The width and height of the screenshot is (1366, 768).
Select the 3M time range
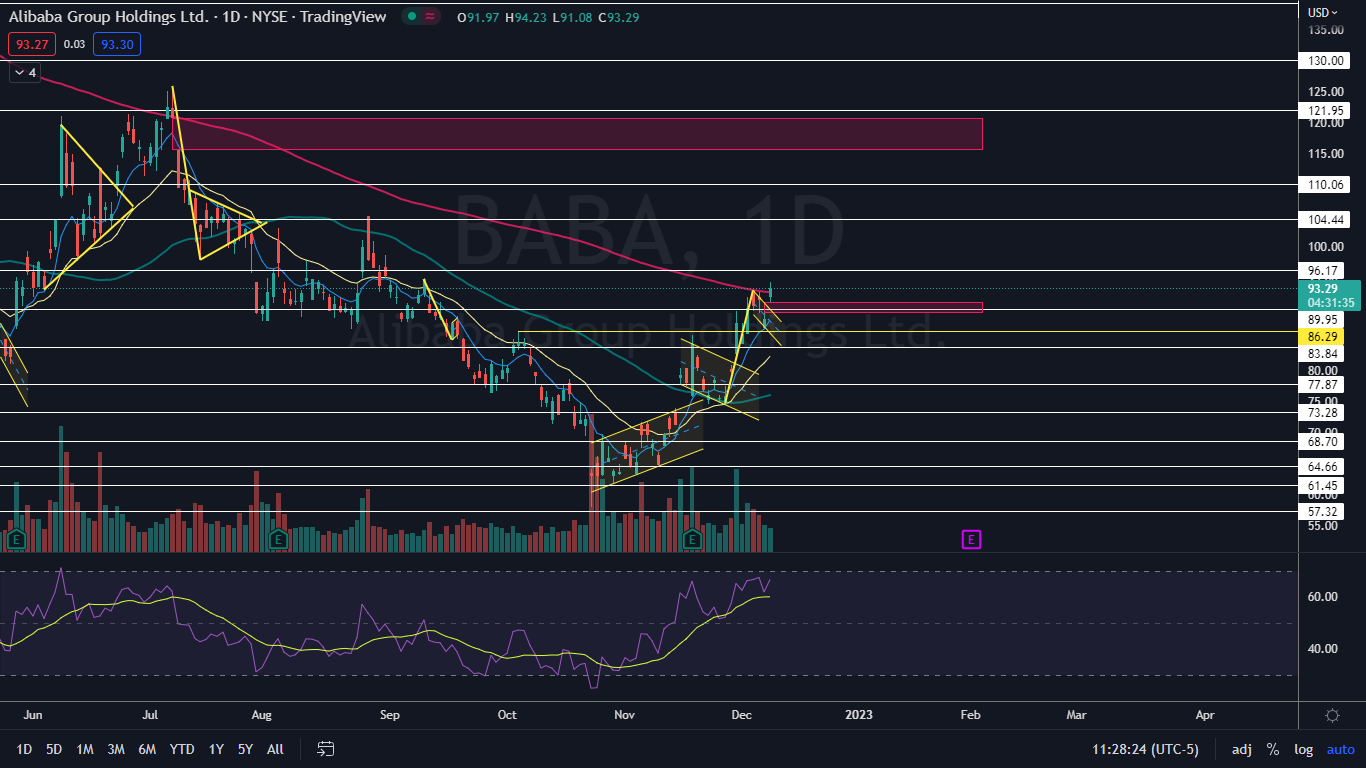tap(116, 749)
